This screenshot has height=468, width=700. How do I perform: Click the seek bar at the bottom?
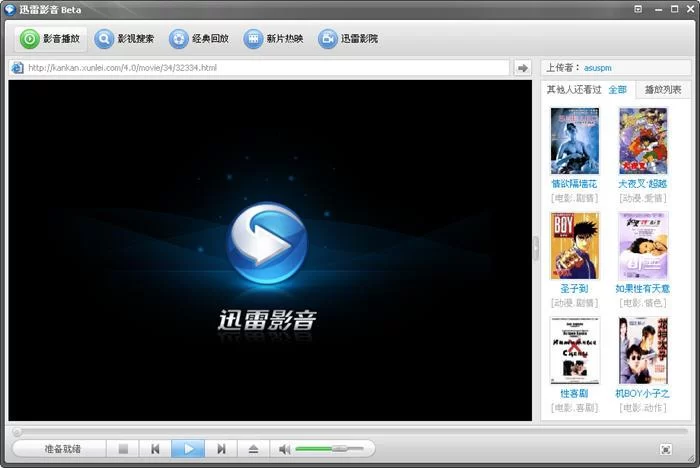(350, 431)
